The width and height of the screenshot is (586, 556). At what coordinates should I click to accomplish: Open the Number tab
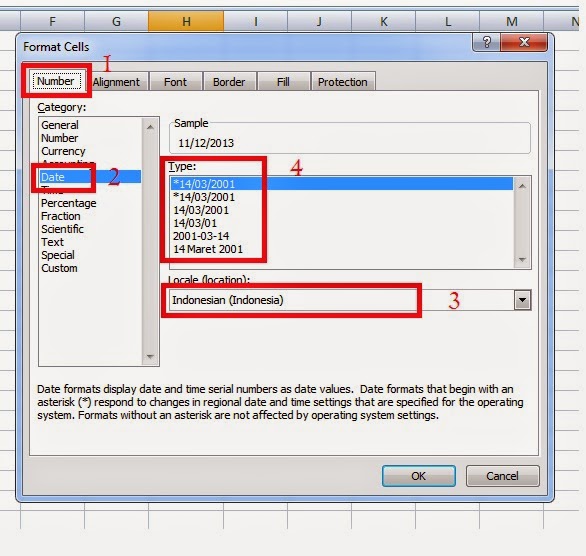(56, 81)
